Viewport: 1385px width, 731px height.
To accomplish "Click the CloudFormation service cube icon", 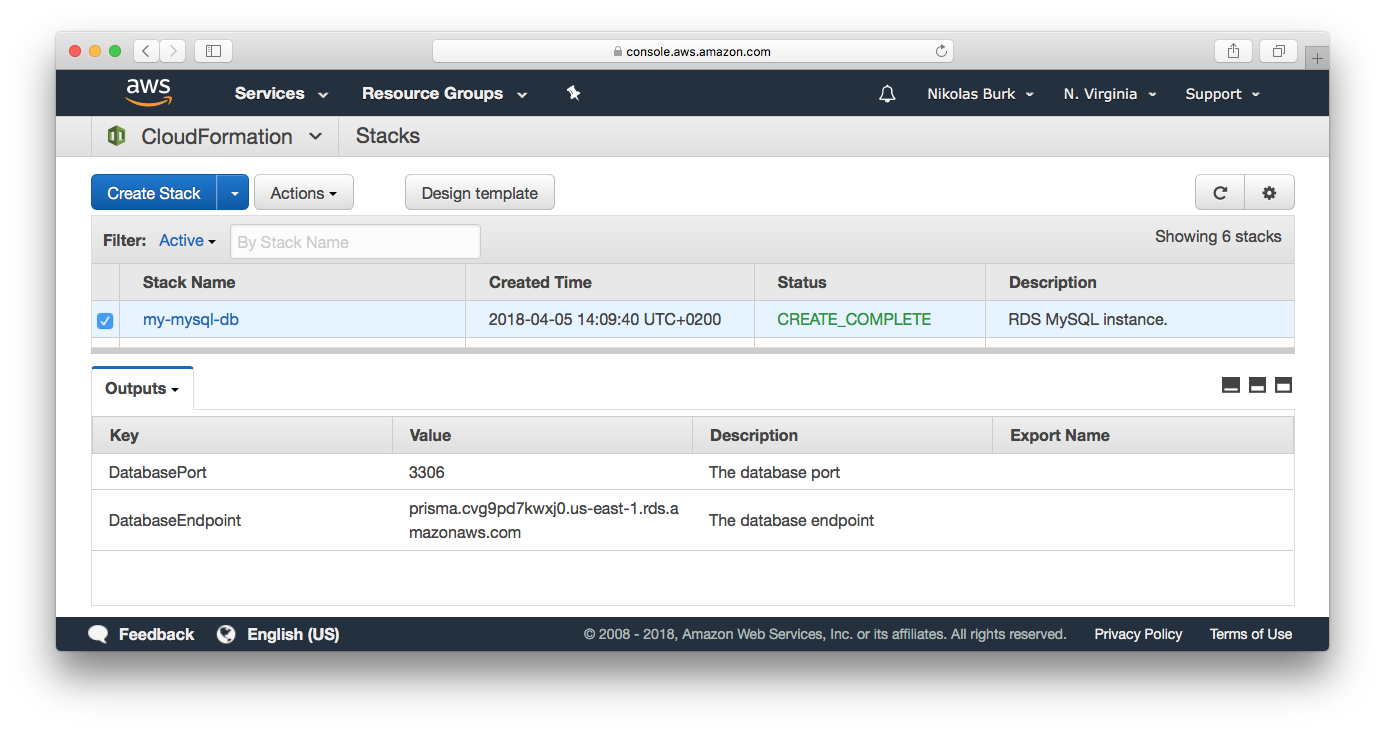I will 117,136.
